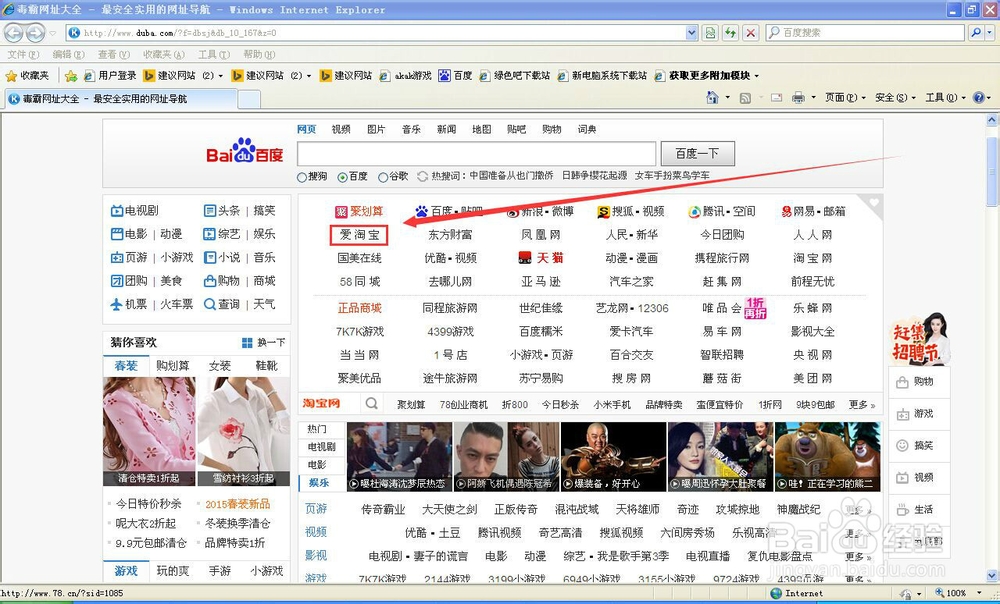Click the 购物 sidebar item on right
This screenshot has width=1000, height=604.
918,381
